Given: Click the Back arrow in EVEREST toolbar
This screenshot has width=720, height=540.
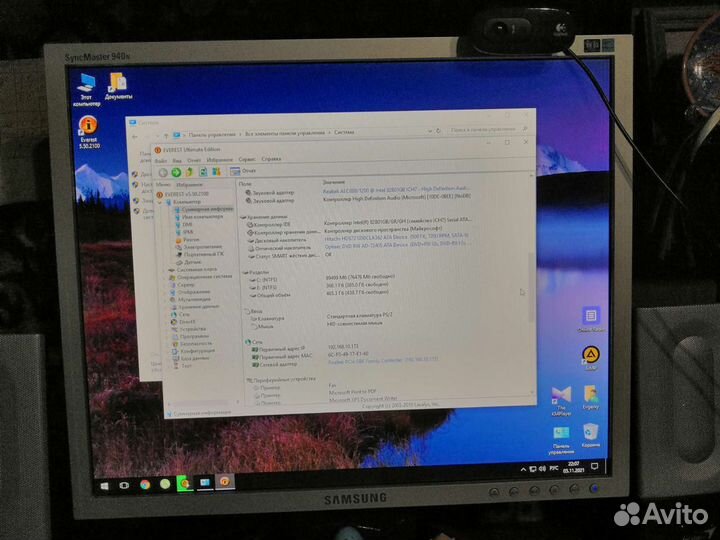Looking at the screenshot, I should (x=163, y=173).
